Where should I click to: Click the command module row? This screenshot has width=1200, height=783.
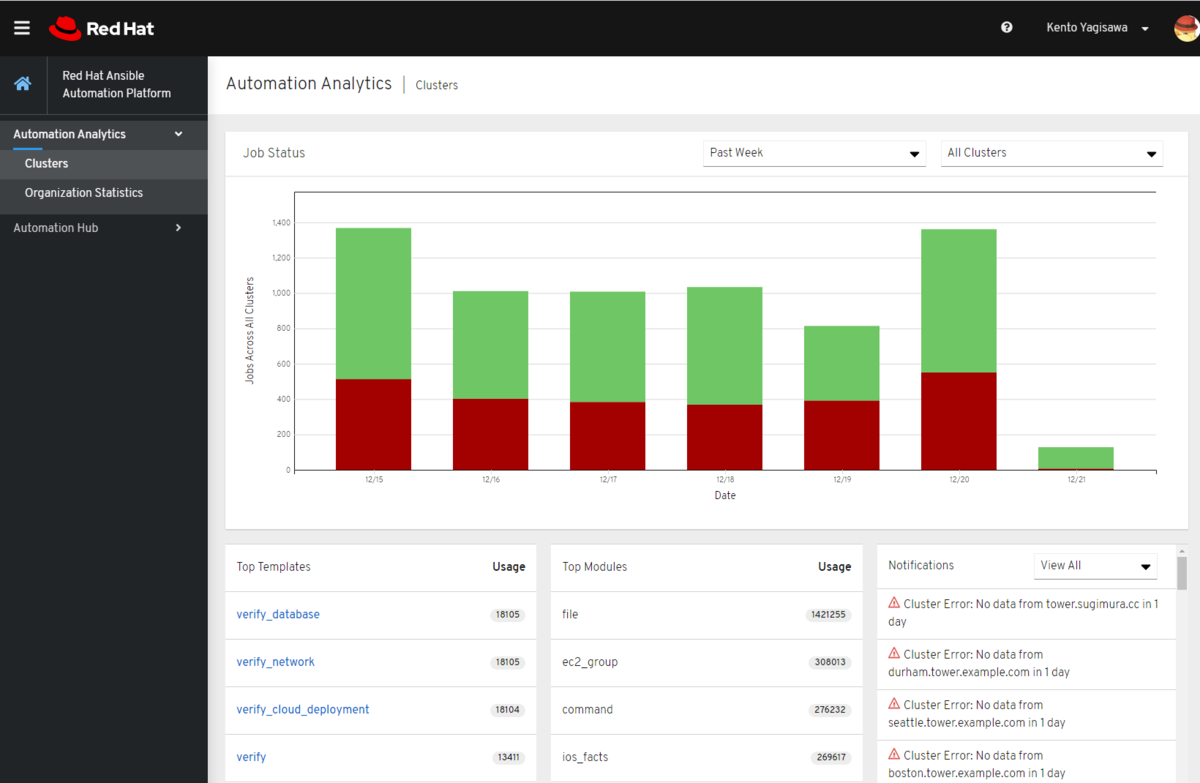pos(706,710)
